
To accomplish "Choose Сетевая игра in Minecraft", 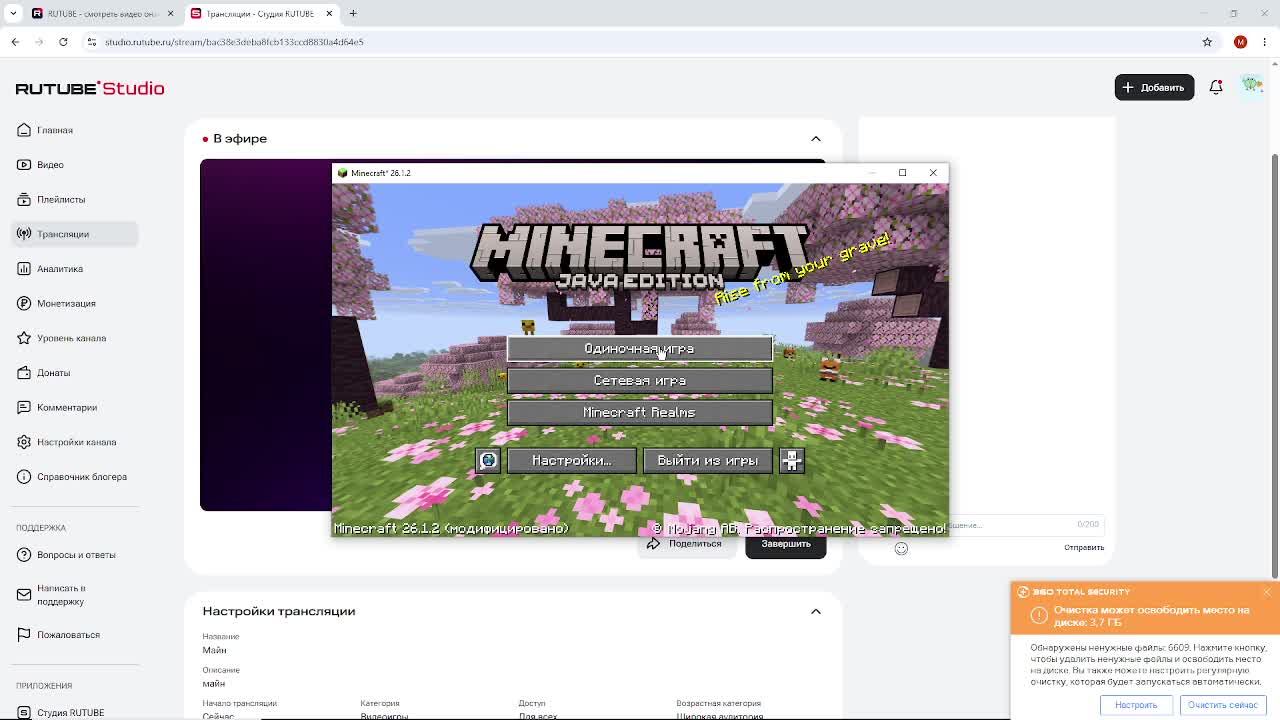I will [x=639, y=381].
